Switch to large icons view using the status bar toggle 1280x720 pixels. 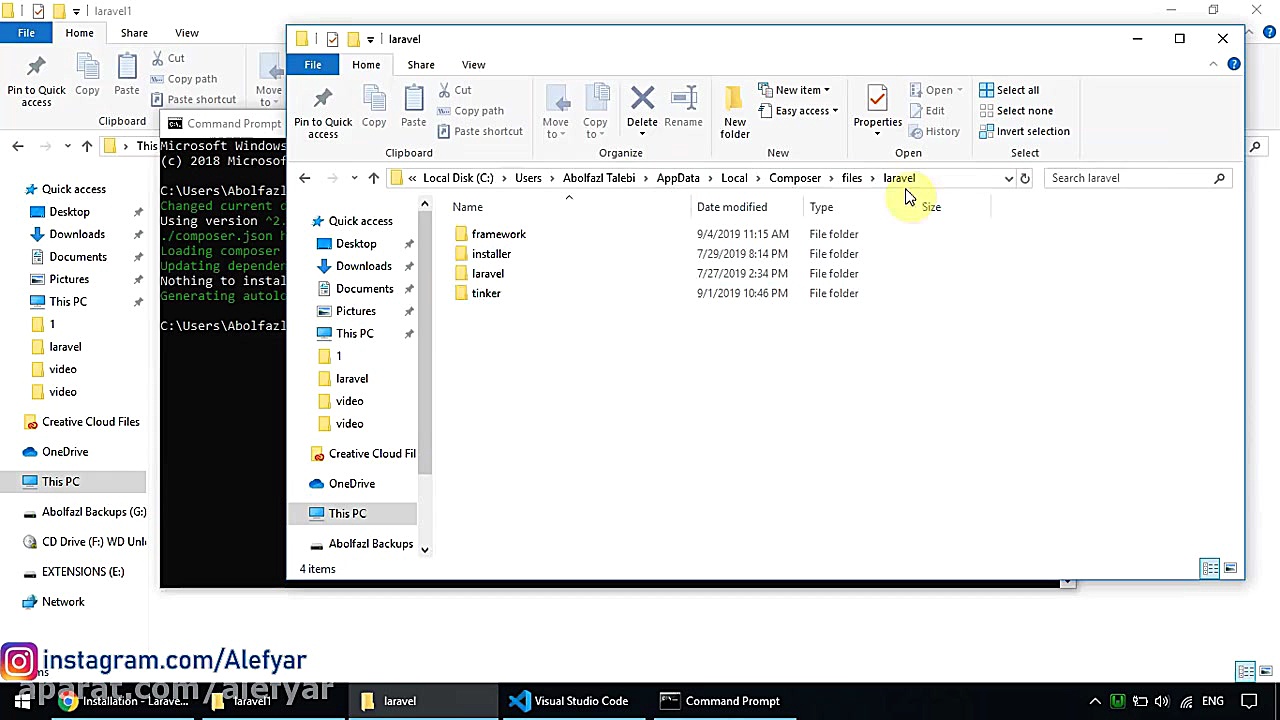(1230, 569)
